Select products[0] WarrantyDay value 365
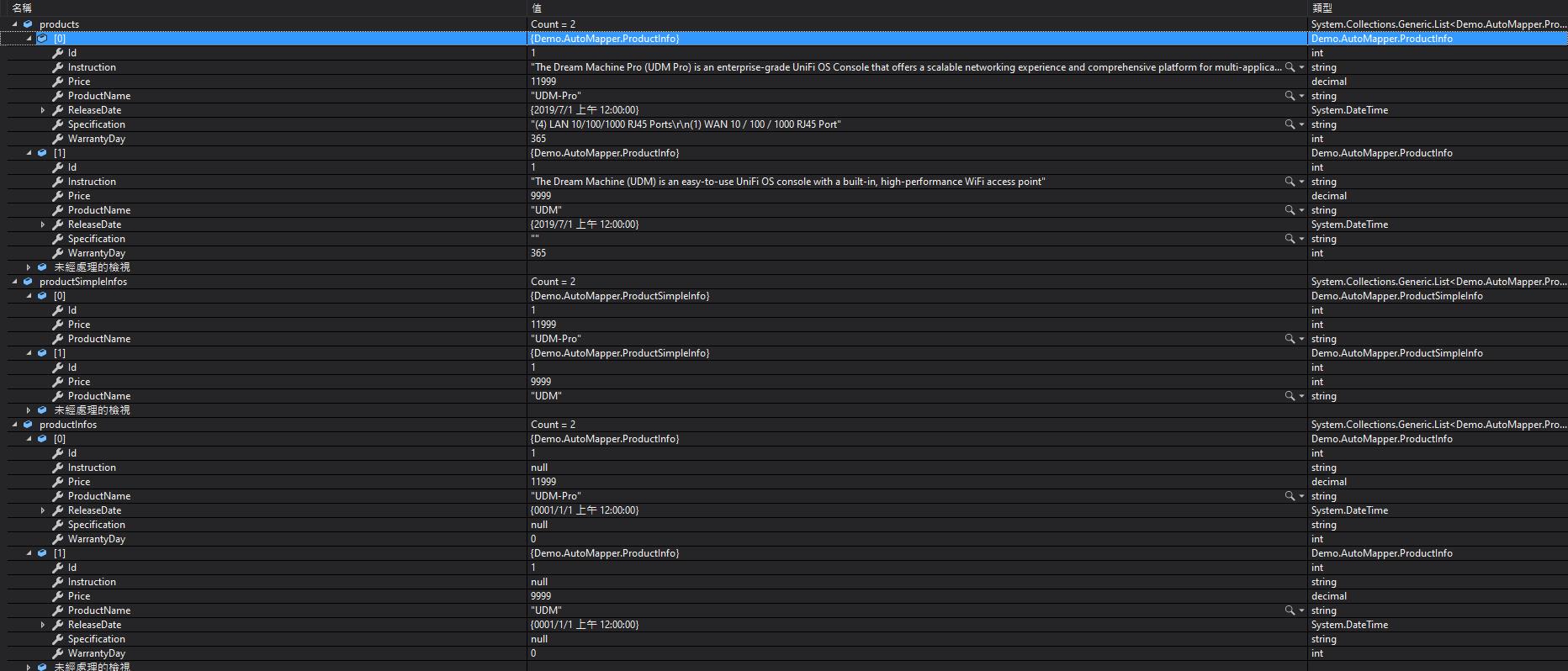 (x=538, y=139)
